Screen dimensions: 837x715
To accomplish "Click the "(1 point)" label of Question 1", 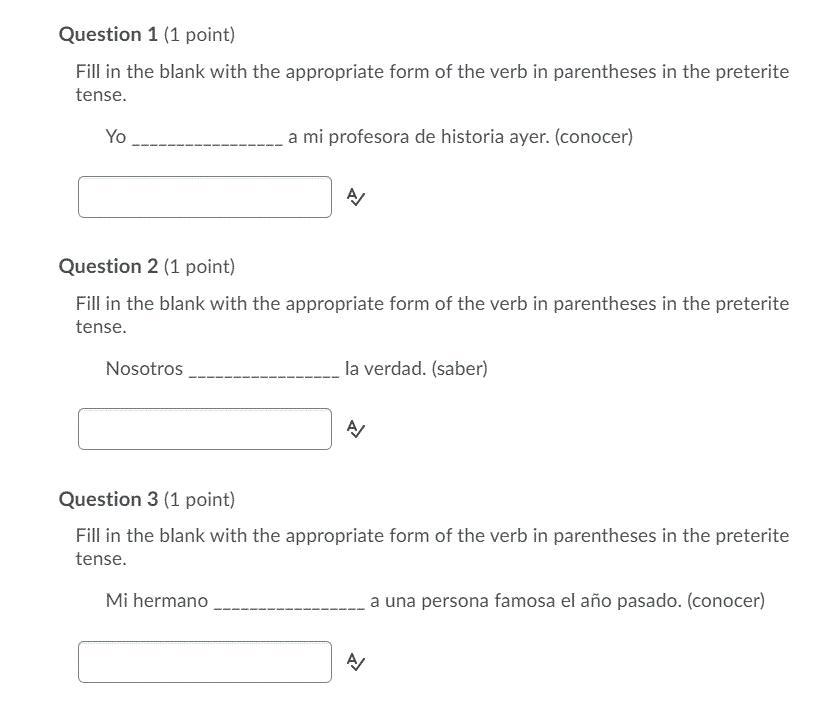I will [x=199, y=35].
